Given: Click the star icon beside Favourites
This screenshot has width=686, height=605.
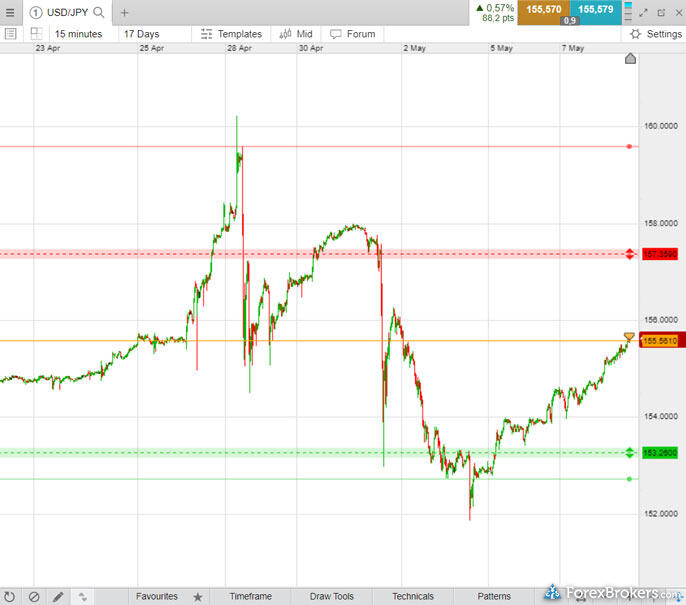Looking at the screenshot, I should [x=198, y=597].
